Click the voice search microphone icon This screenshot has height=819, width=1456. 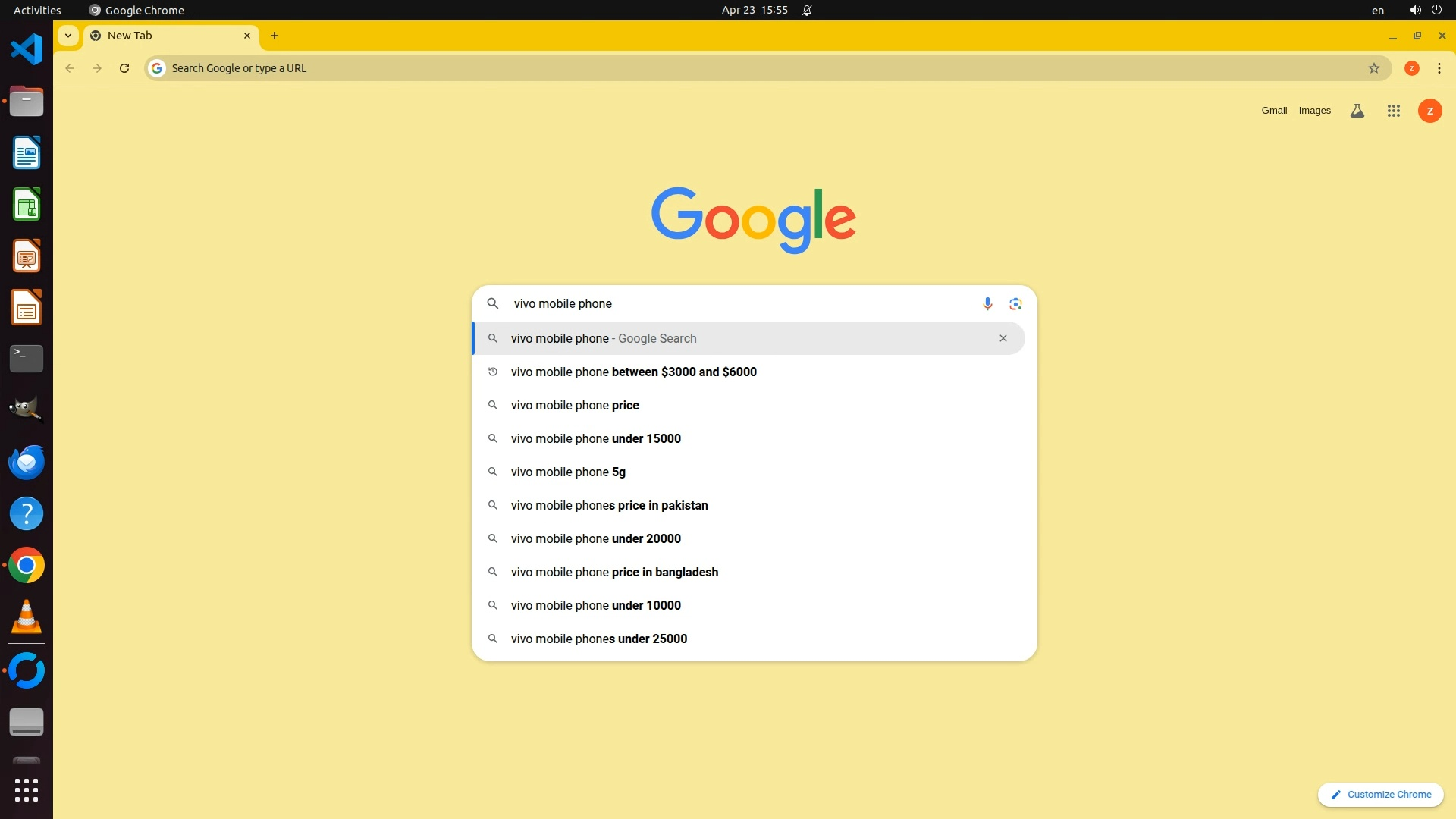(x=987, y=303)
